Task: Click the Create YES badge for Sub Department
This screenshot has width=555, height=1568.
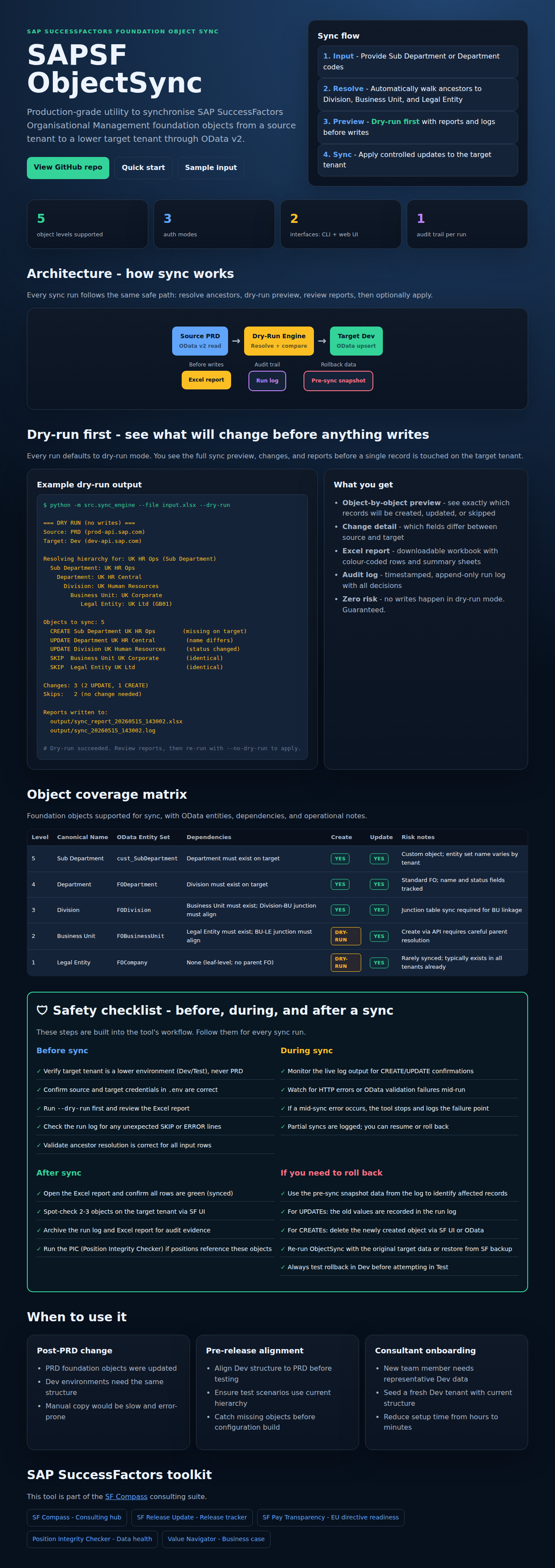Action: coord(340,859)
